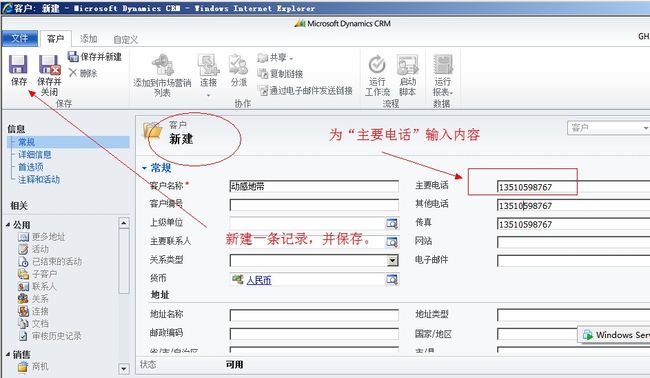650x378 pixels.
Task: Open the 共享 (Share) ribbon menu
Action: [x=275, y=58]
